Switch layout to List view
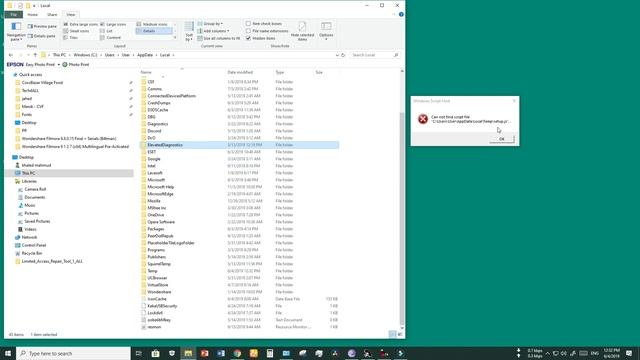 tap(106, 31)
